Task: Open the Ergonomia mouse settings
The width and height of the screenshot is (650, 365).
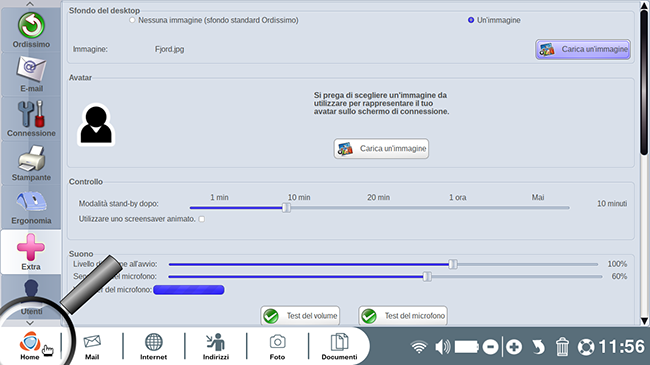Action: point(31,207)
